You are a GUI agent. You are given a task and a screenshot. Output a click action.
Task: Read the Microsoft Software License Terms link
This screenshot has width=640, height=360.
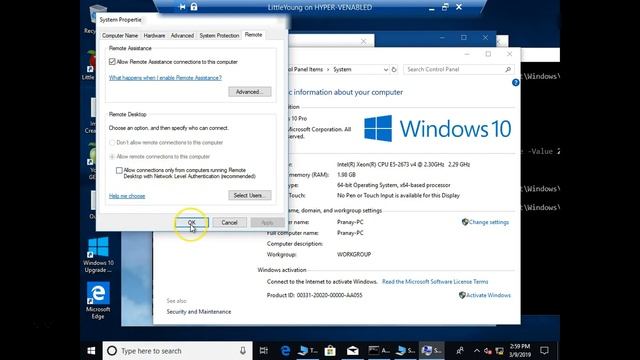[435, 282]
